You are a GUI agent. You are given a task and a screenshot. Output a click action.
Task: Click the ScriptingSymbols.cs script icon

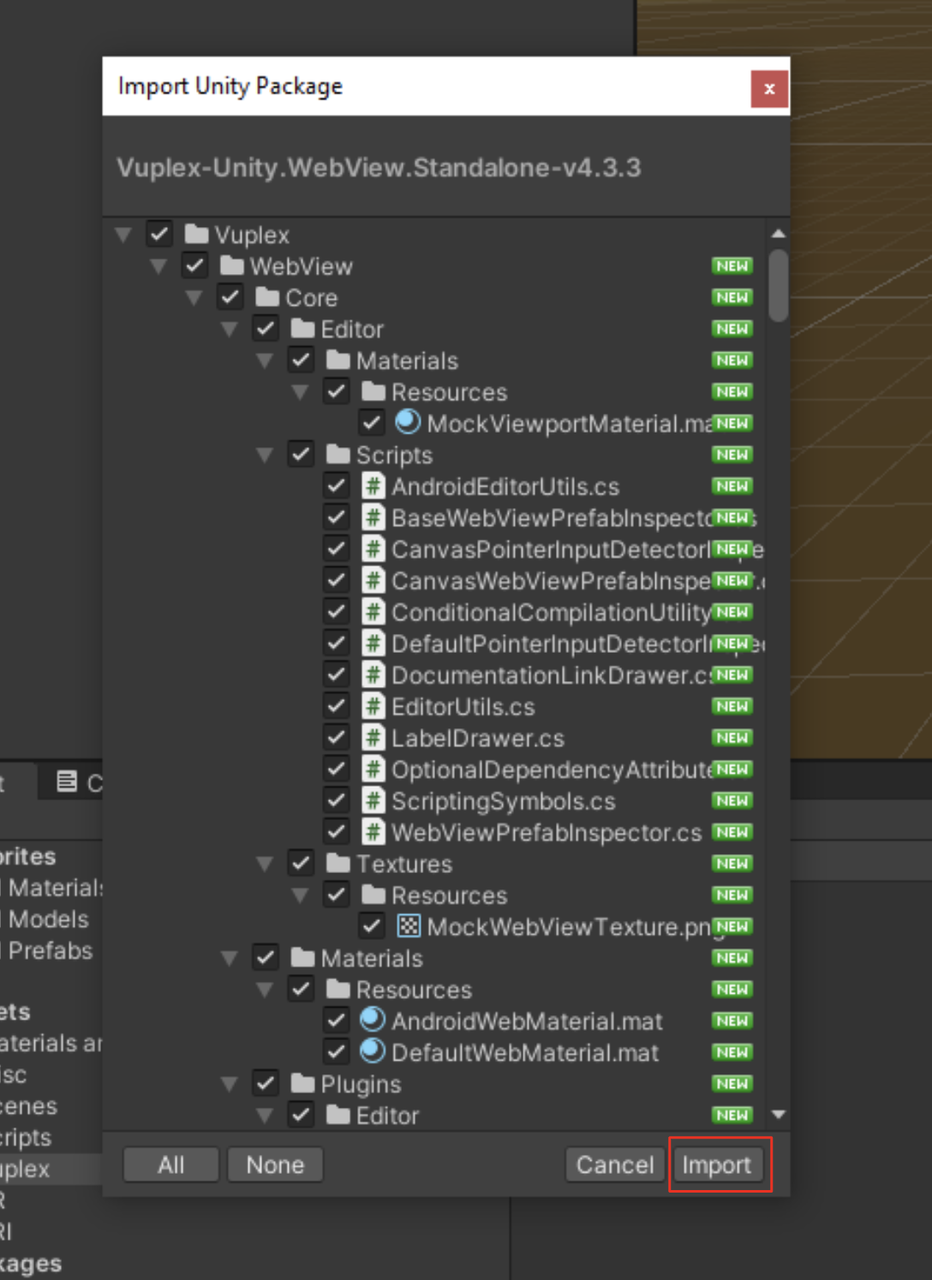click(x=373, y=801)
